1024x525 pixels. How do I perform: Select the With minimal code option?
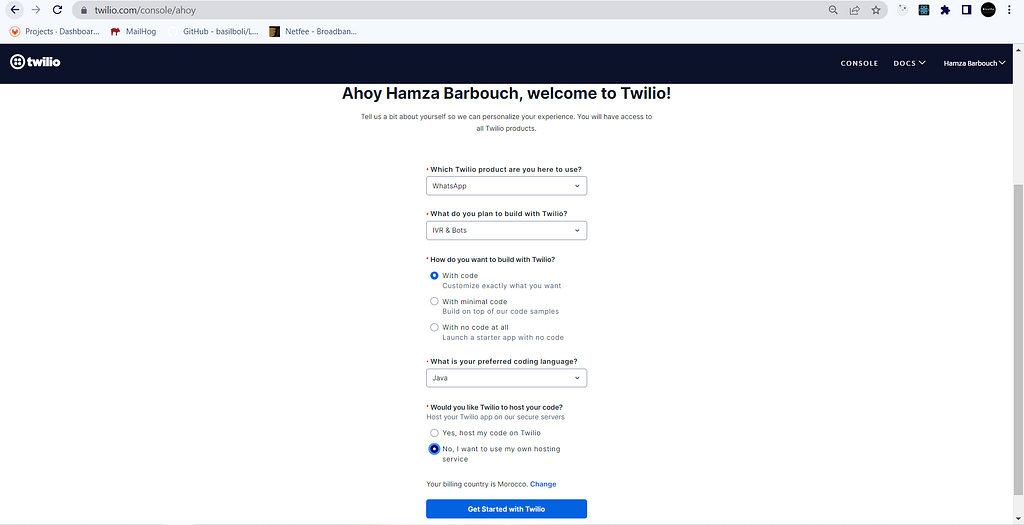434,301
